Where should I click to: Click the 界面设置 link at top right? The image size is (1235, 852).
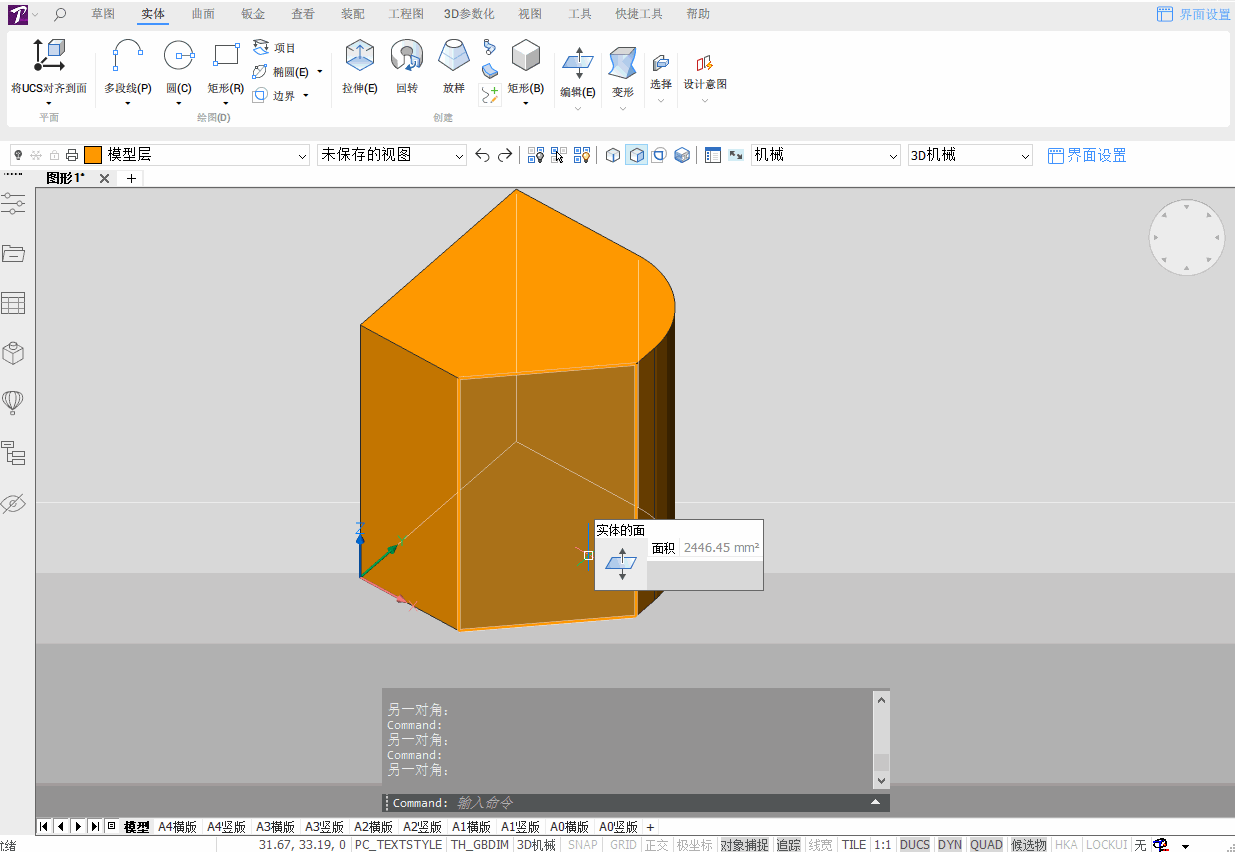tap(1194, 14)
